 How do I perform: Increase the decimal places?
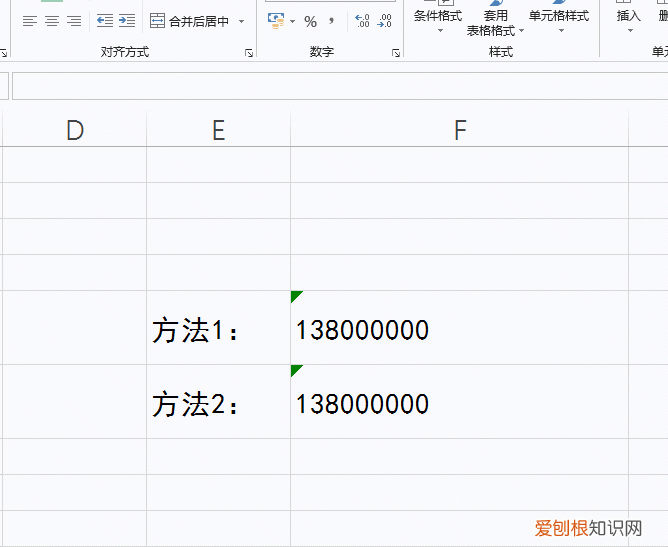(362, 21)
